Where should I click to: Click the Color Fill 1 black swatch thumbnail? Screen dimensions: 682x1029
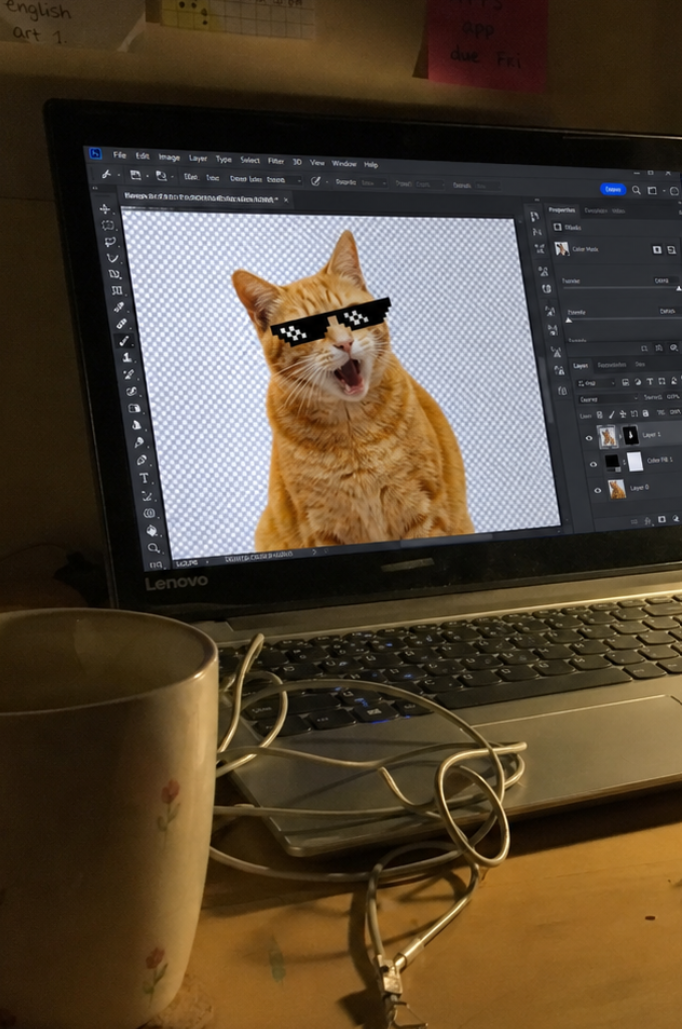pos(612,461)
